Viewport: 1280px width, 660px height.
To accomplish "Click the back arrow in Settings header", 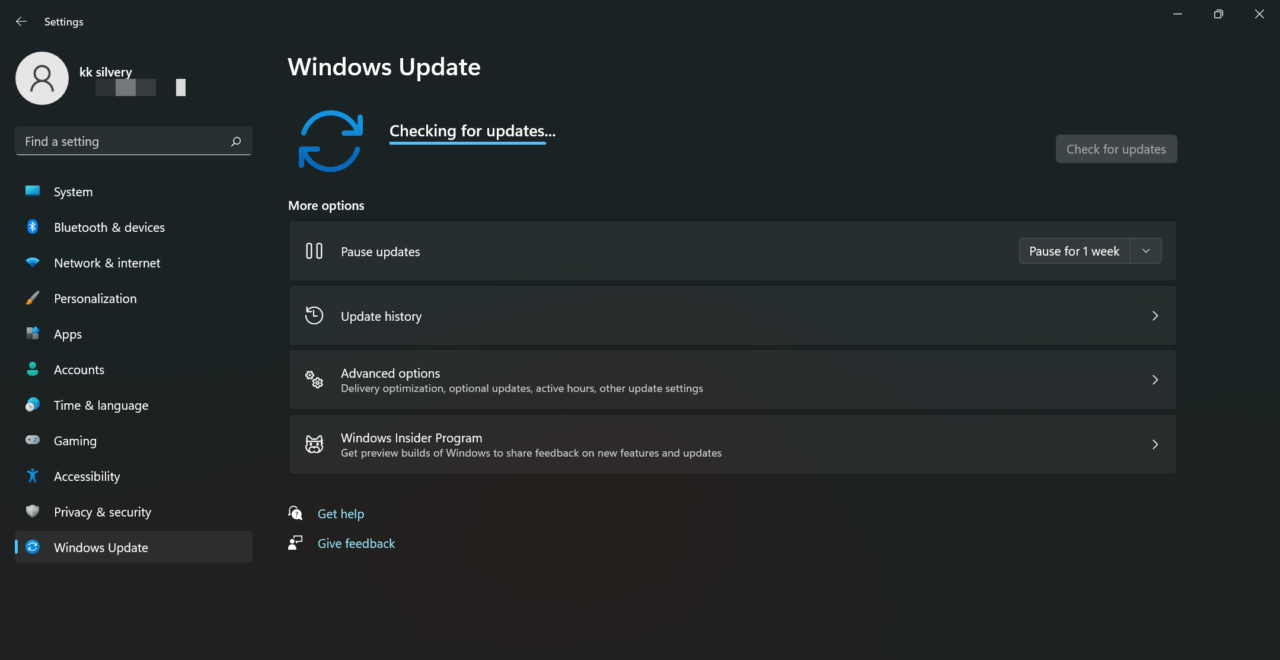I will (21, 21).
